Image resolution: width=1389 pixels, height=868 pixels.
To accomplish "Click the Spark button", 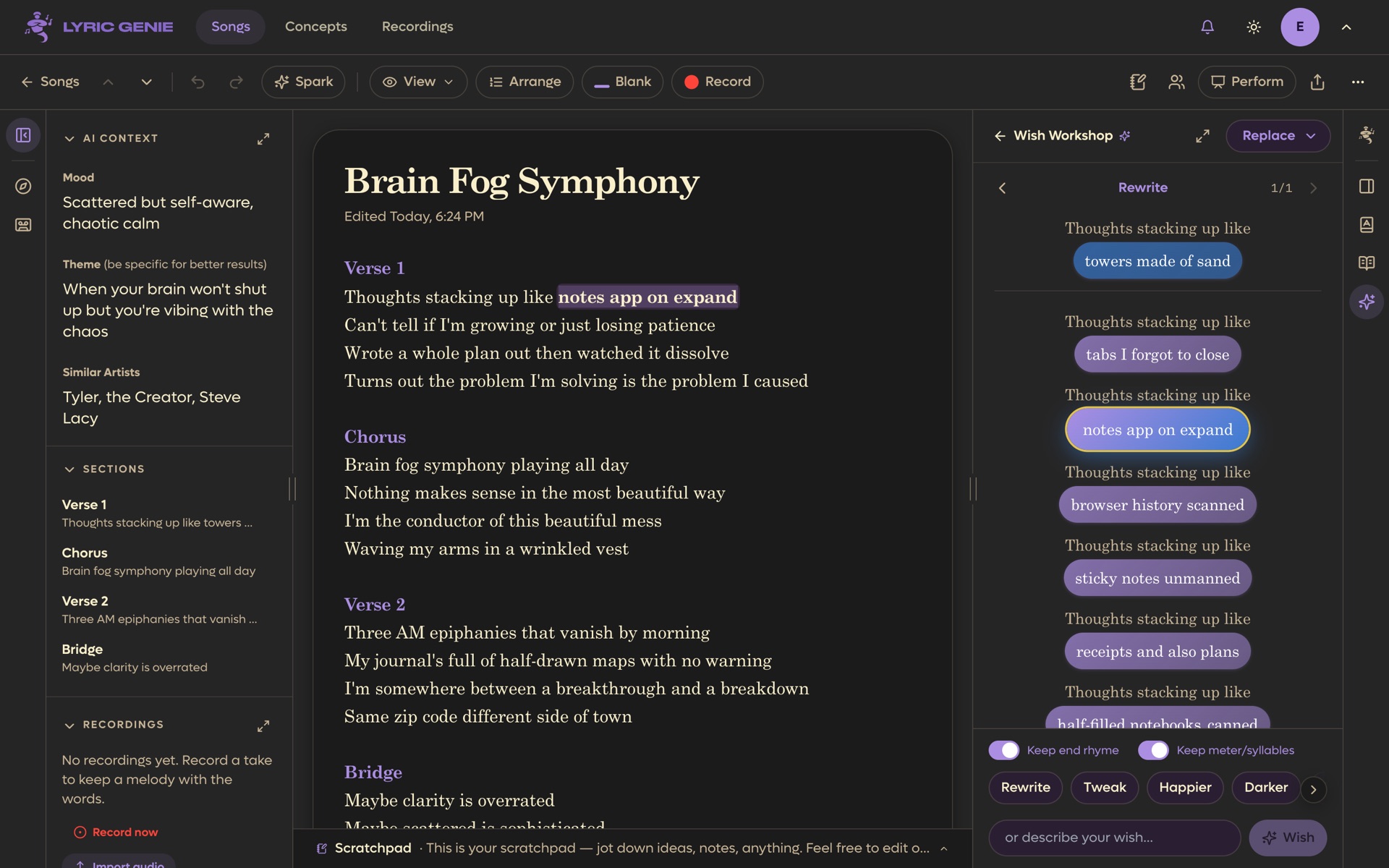I will (303, 82).
